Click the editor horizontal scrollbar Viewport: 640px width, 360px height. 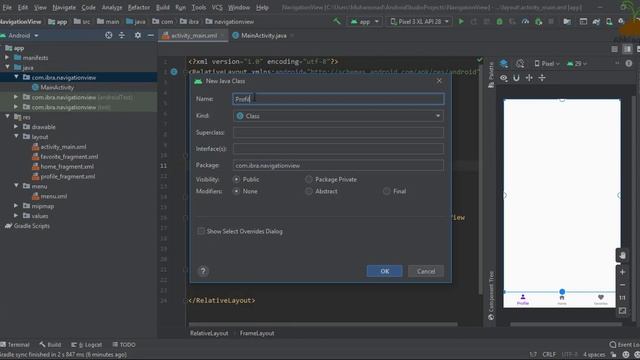(x=322, y=324)
